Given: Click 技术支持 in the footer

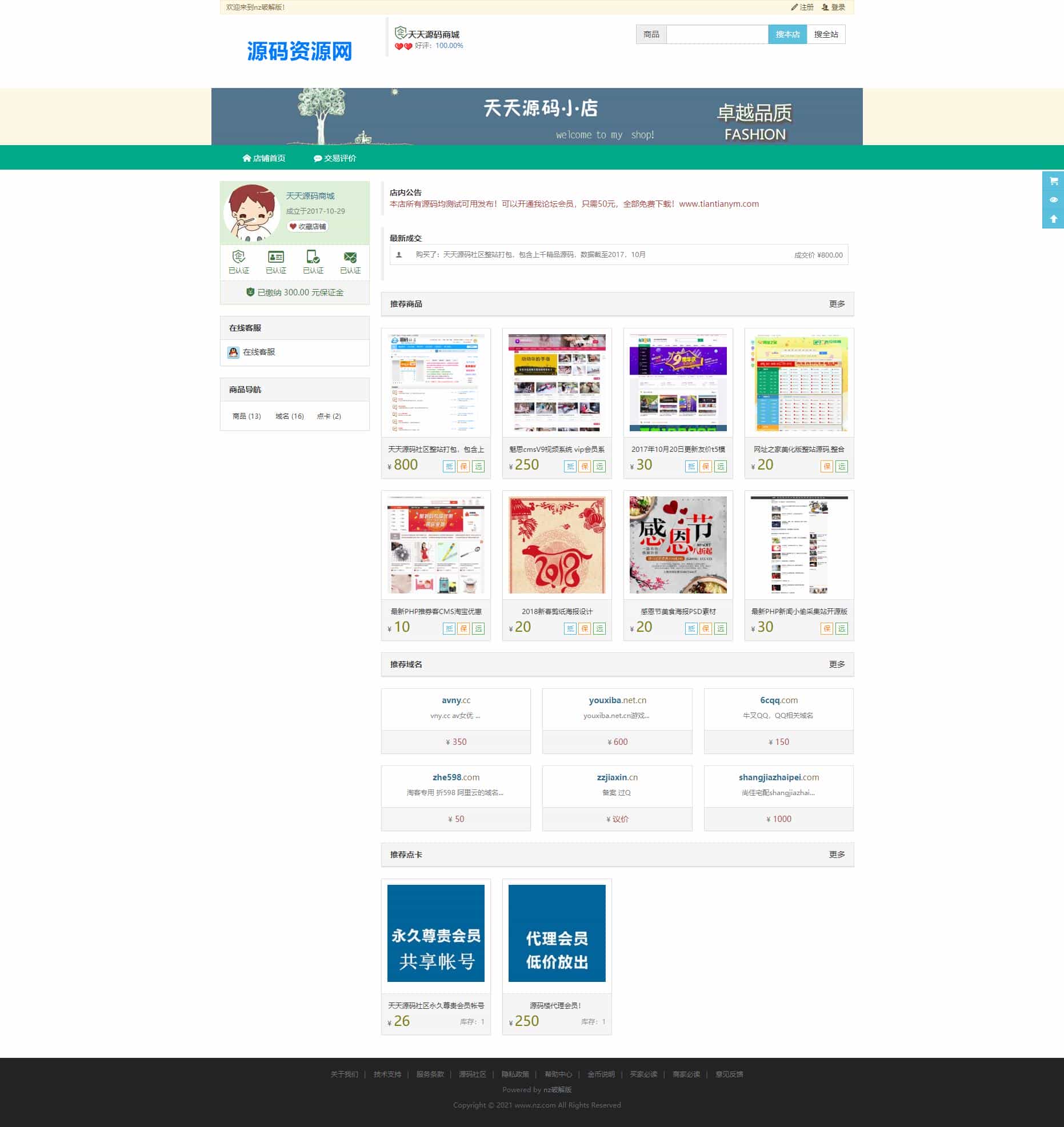Looking at the screenshot, I should point(387,1074).
